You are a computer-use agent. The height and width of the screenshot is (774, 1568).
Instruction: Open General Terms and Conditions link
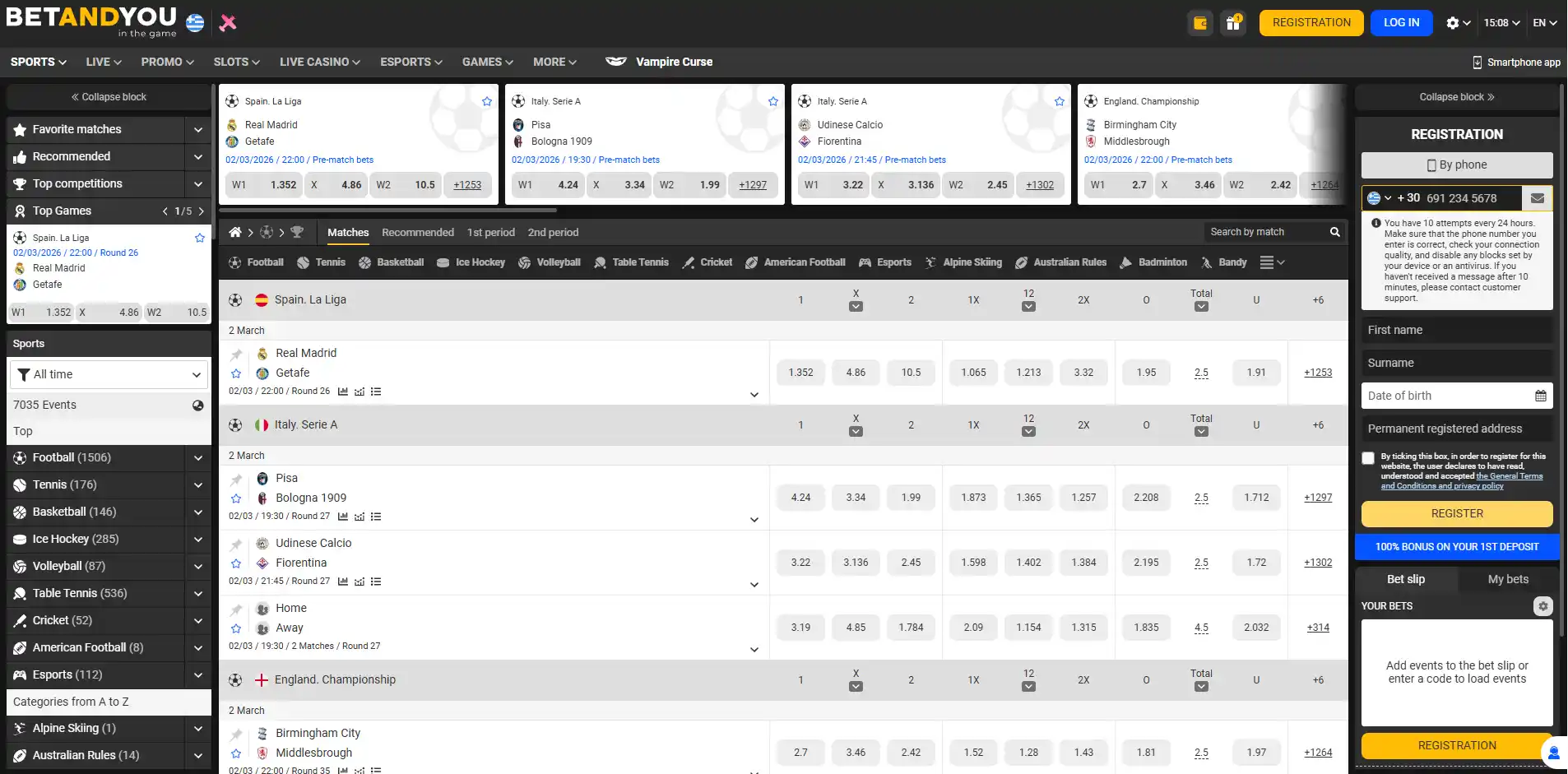point(1462,481)
